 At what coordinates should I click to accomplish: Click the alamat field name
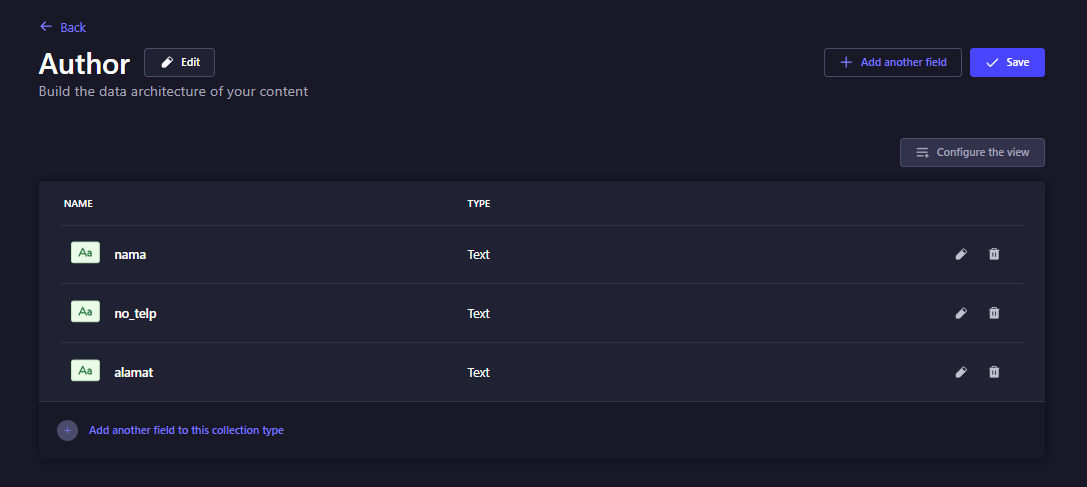coord(133,372)
